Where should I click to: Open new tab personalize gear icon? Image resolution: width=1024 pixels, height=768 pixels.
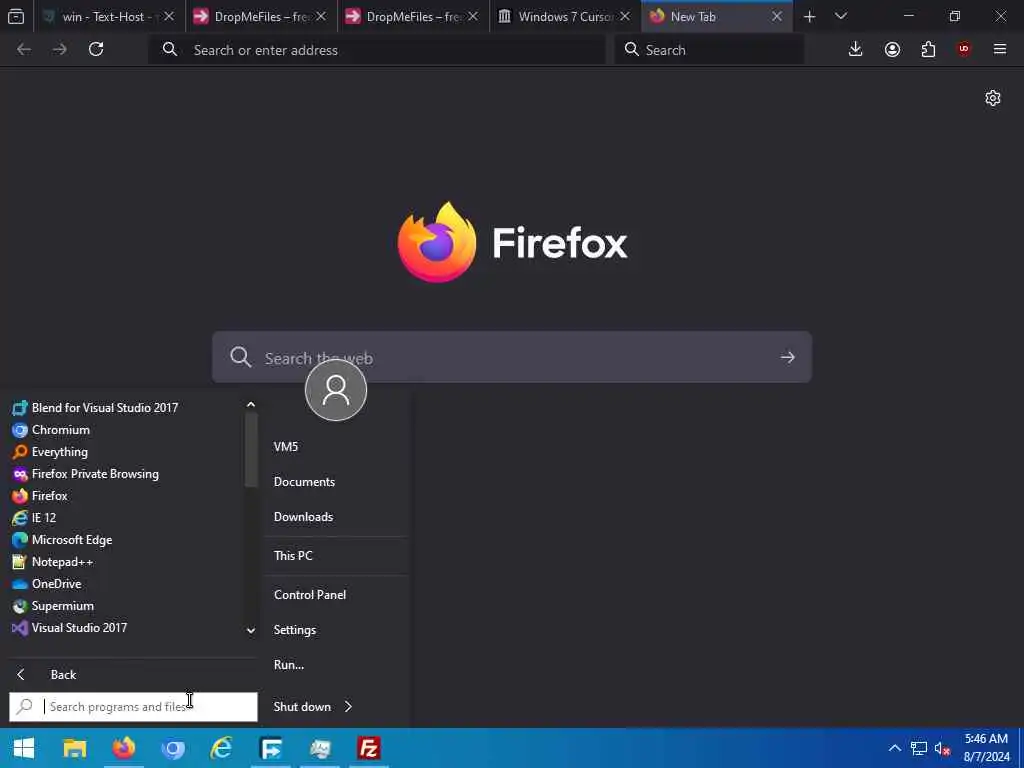993,98
